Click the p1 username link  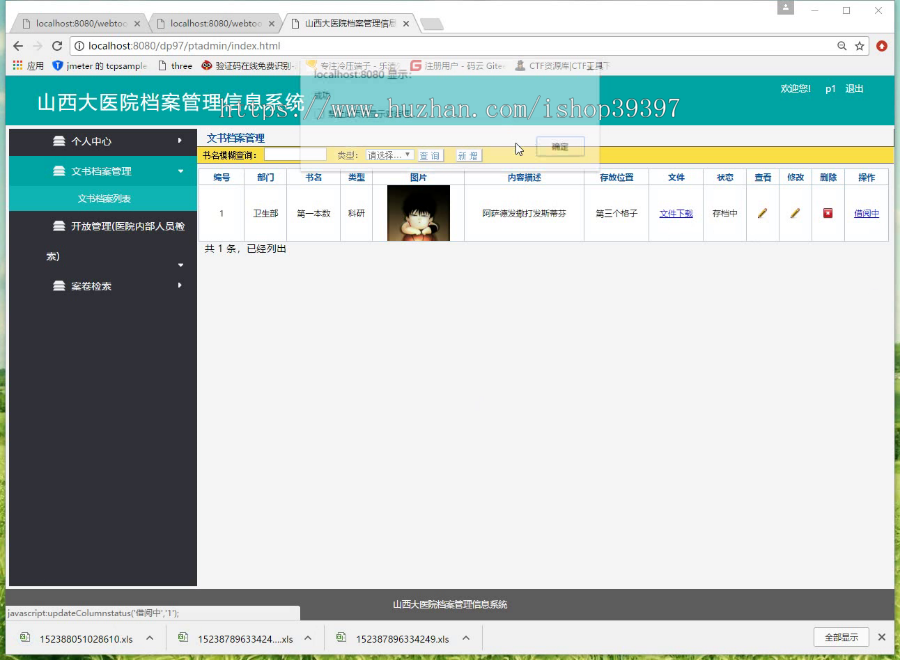coord(830,88)
